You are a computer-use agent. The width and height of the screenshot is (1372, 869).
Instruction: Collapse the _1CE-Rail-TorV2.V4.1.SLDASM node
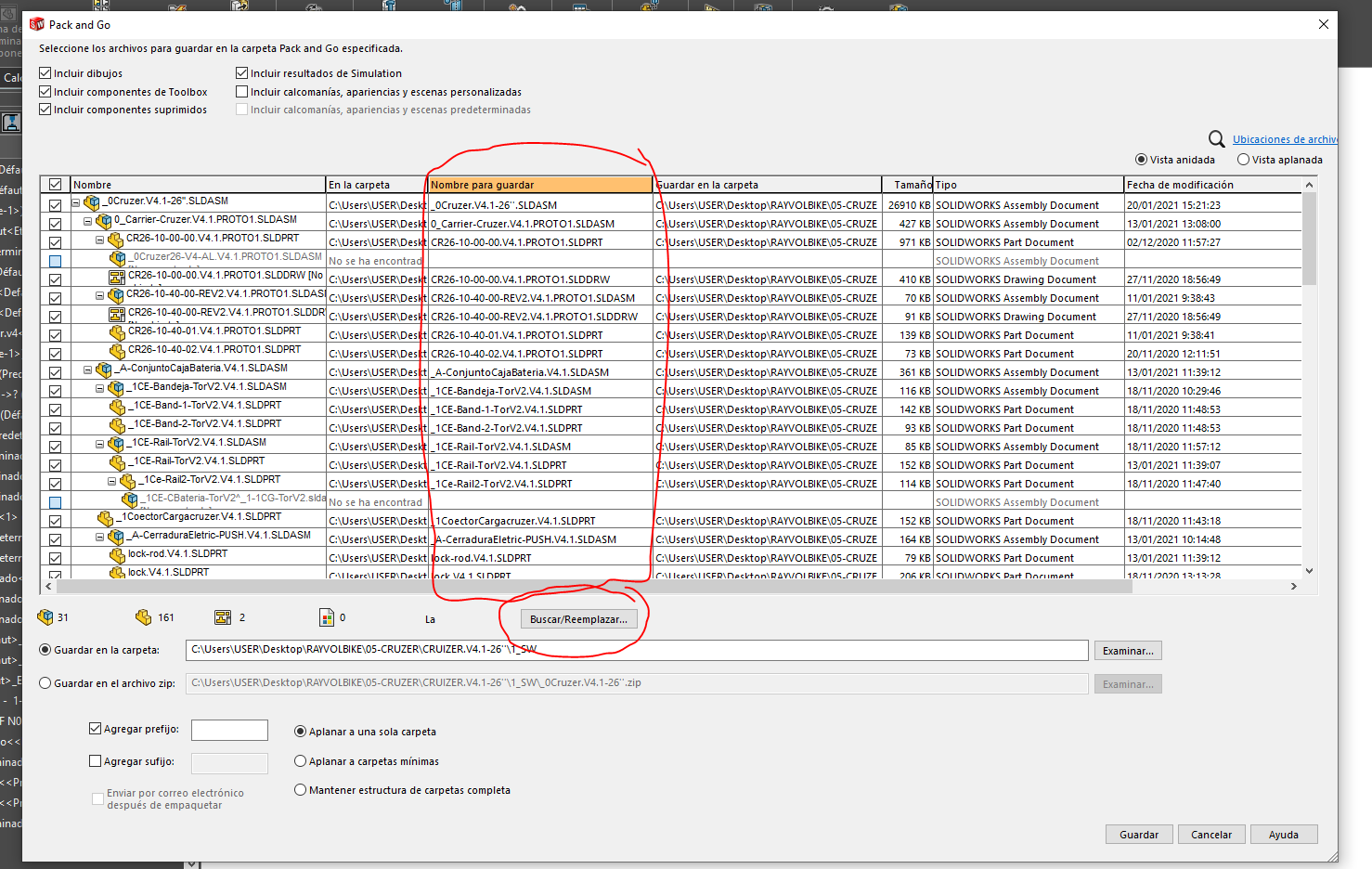100,444
